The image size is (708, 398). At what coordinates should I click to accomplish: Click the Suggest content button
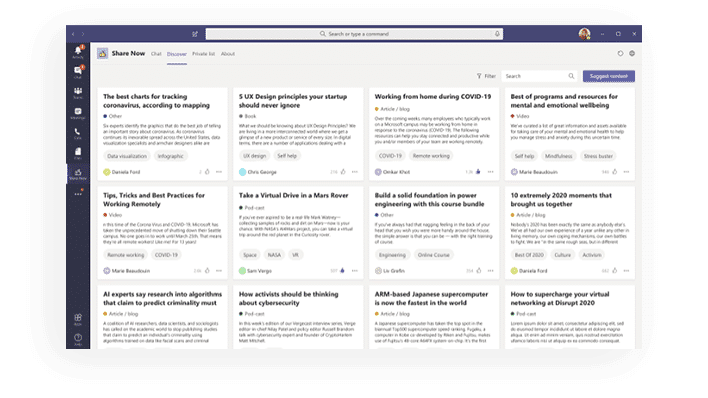pos(608,76)
